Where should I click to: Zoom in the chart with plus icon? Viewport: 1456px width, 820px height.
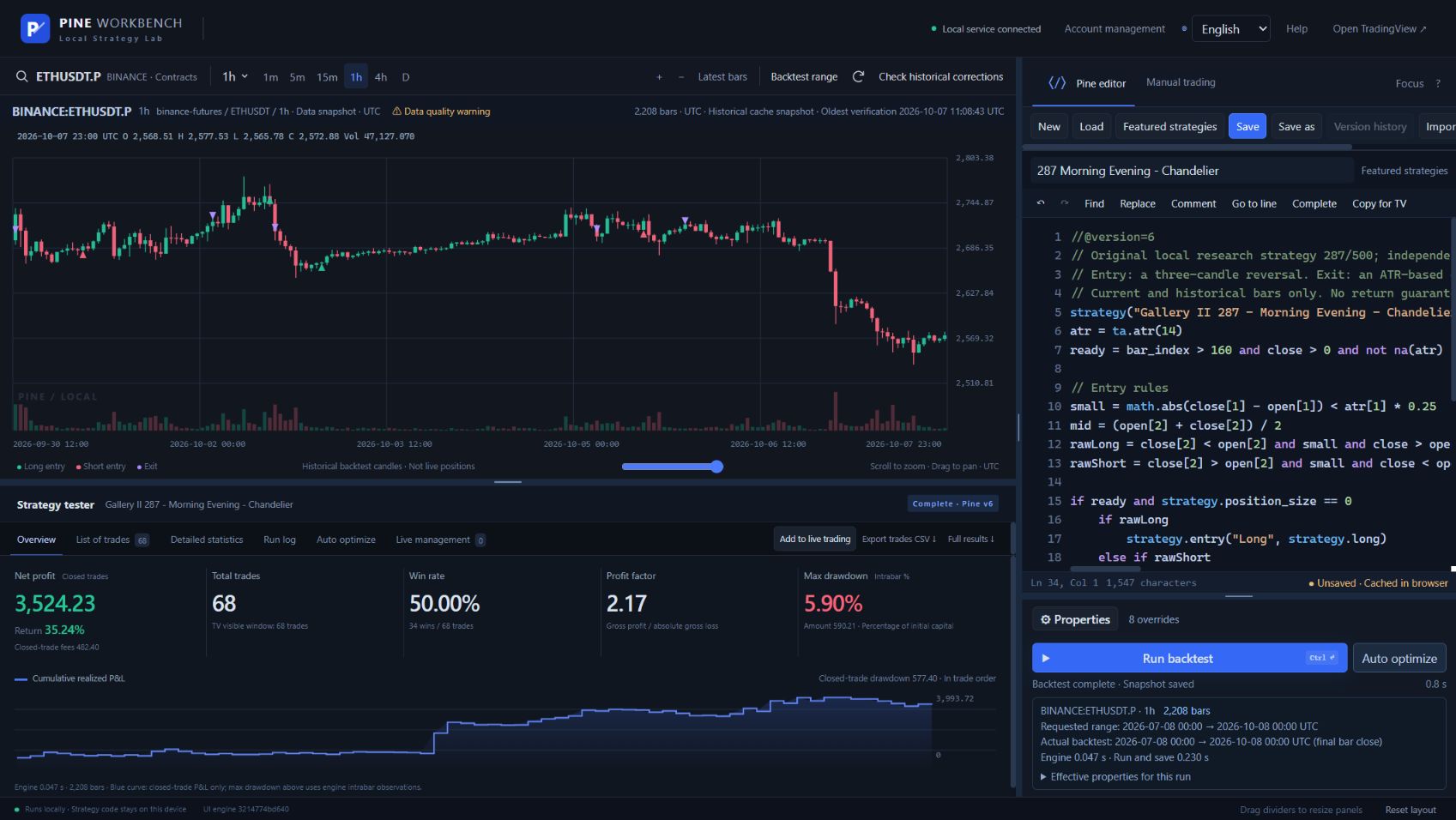click(x=659, y=77)
